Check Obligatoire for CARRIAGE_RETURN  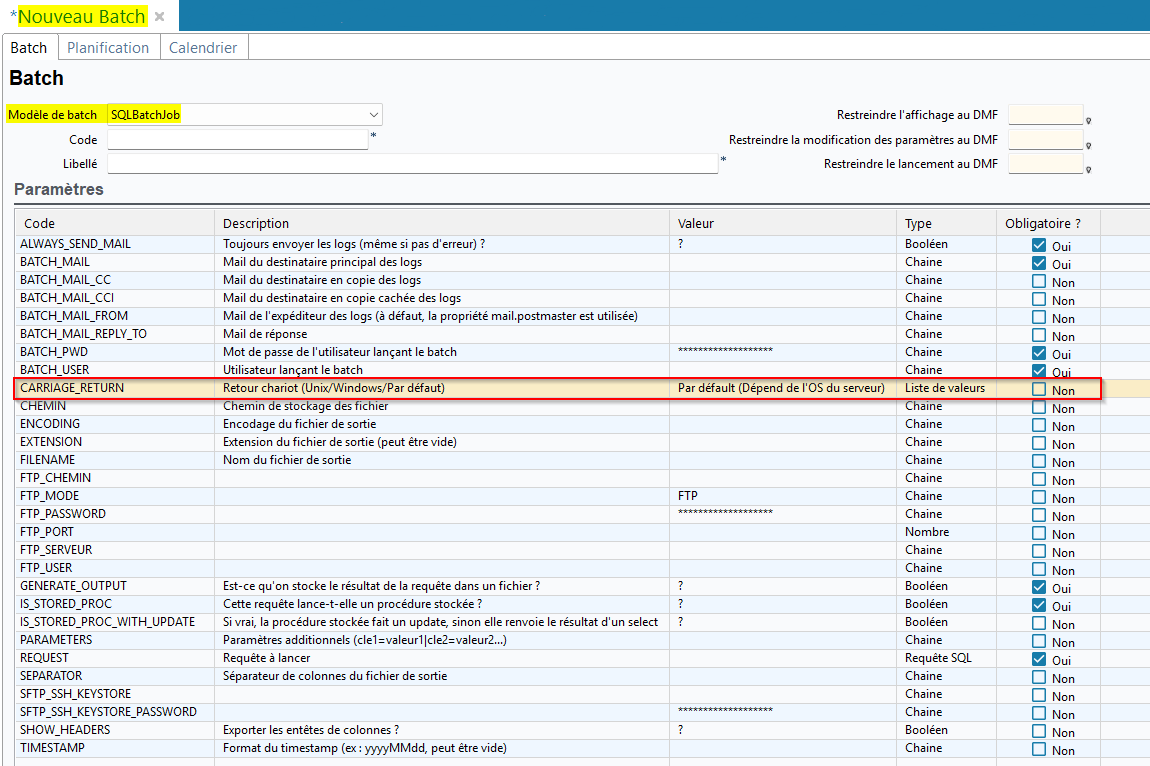pos(1039,389)
